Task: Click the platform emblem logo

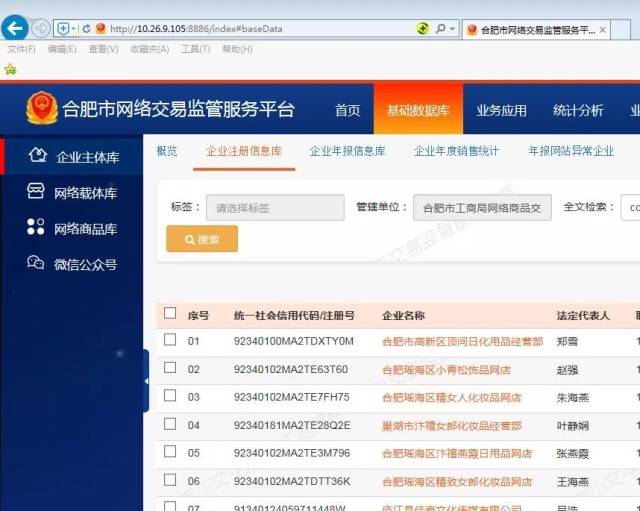Action: point(42,108)
